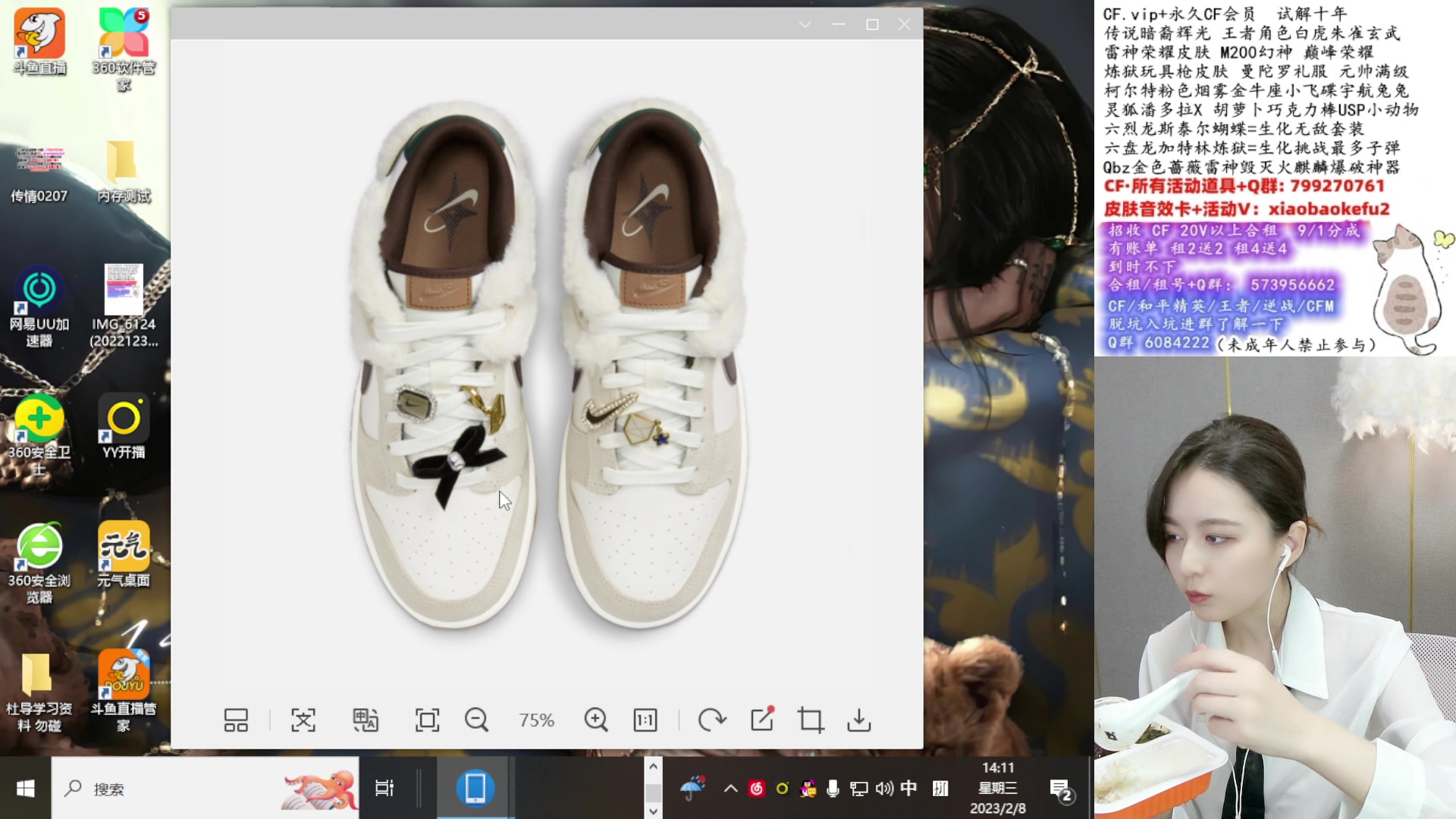The width and height of the screenshot is (1456, 819).
Task: Open the clock and date calendar
Action: click(x=998, y=789)
